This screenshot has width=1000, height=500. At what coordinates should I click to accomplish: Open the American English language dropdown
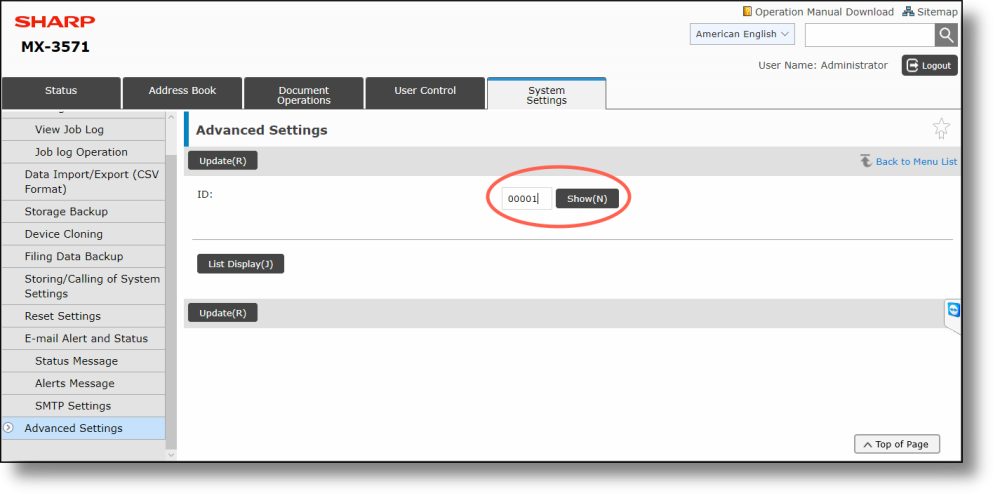742,34
